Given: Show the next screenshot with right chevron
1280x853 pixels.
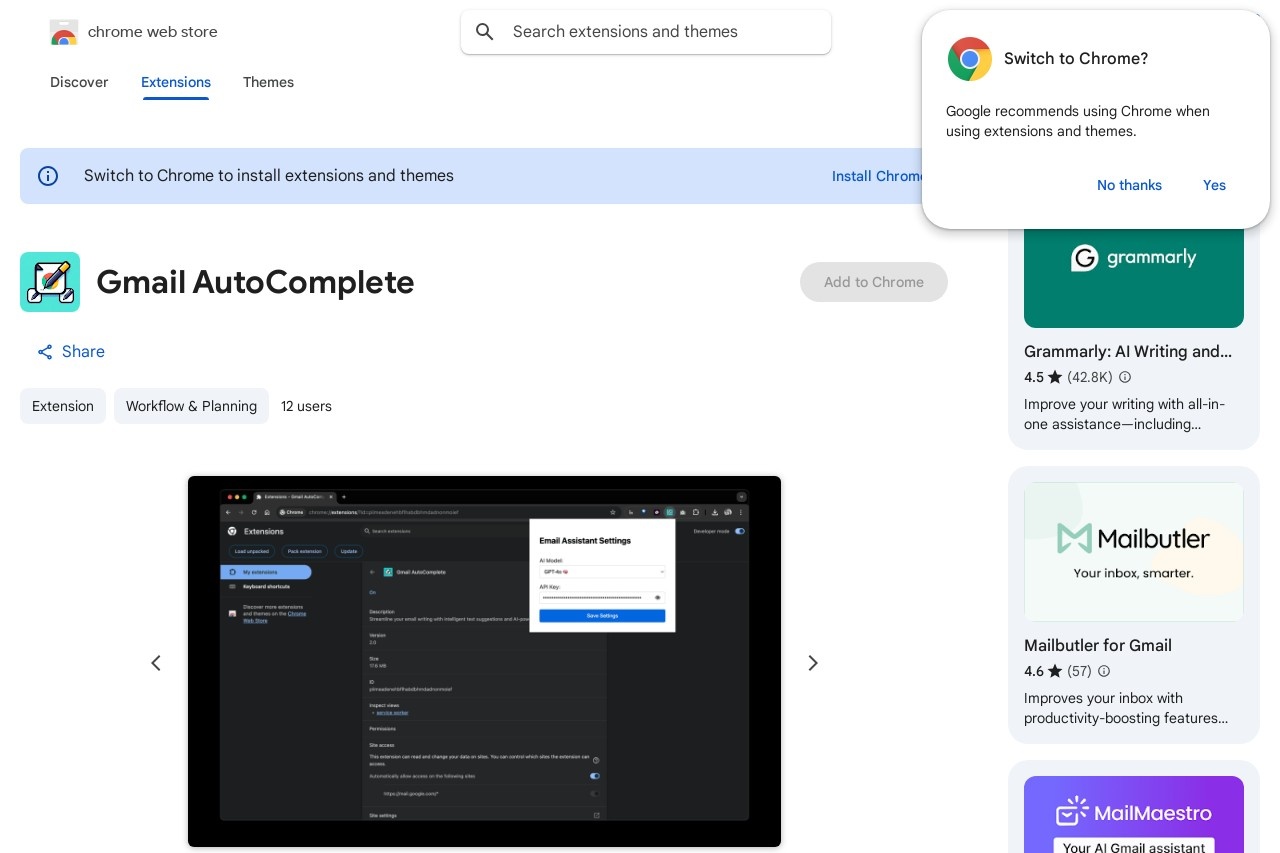Looking at the screenshot, I should (813, 663).
